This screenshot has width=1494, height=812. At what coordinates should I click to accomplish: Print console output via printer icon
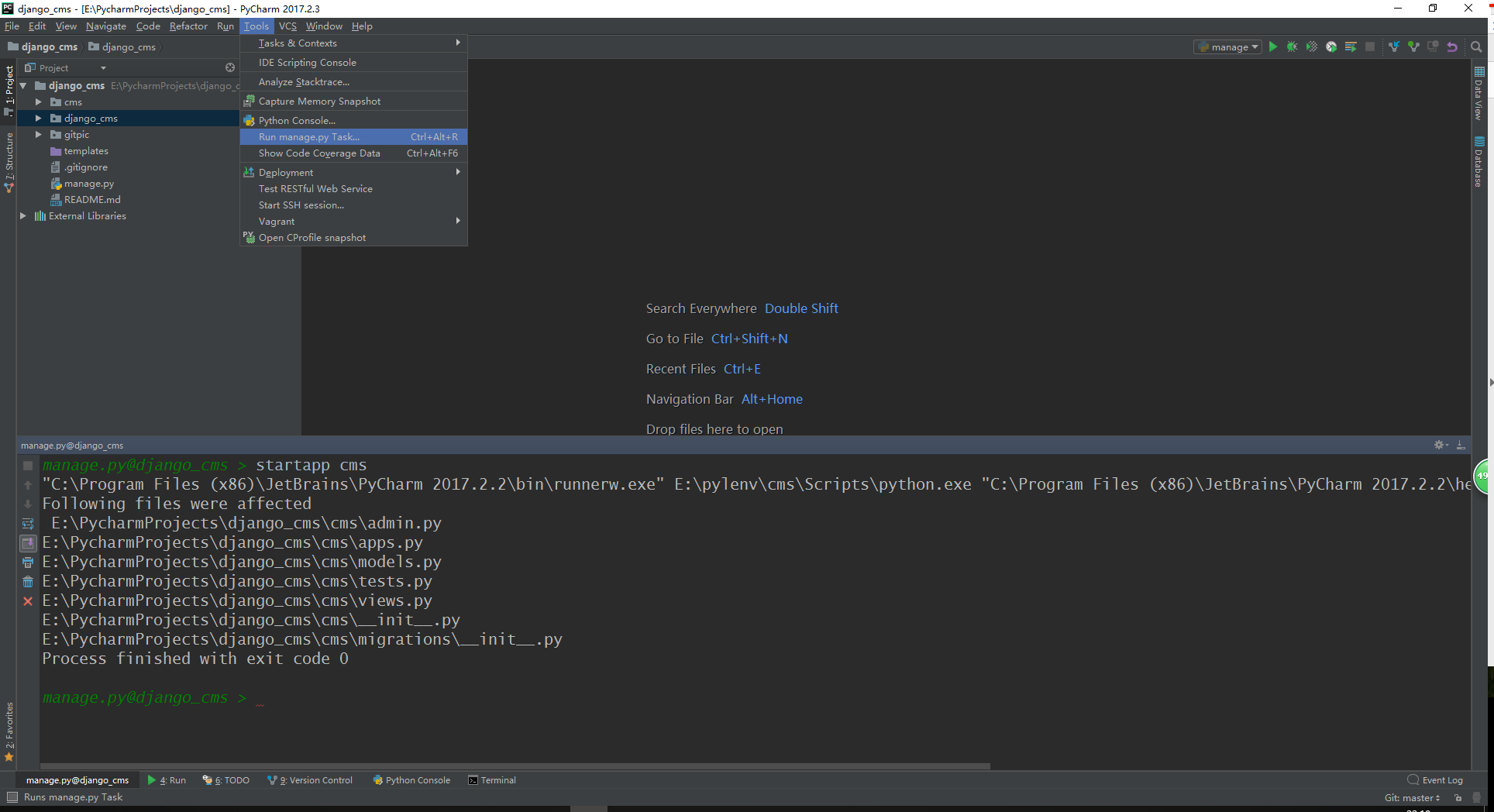(x=28, y=563)
